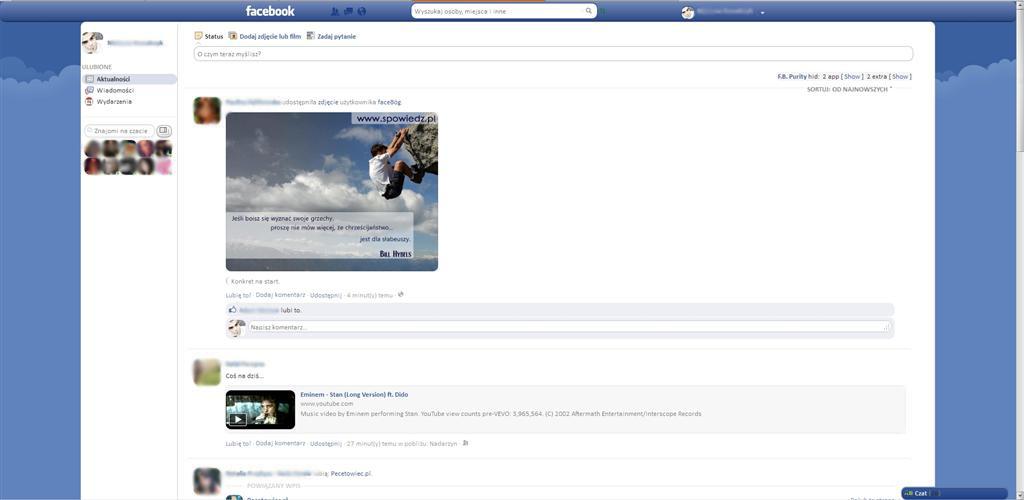Click the photo icon next to 'Dodaj zdjęcie lub film'

[232, 36]
